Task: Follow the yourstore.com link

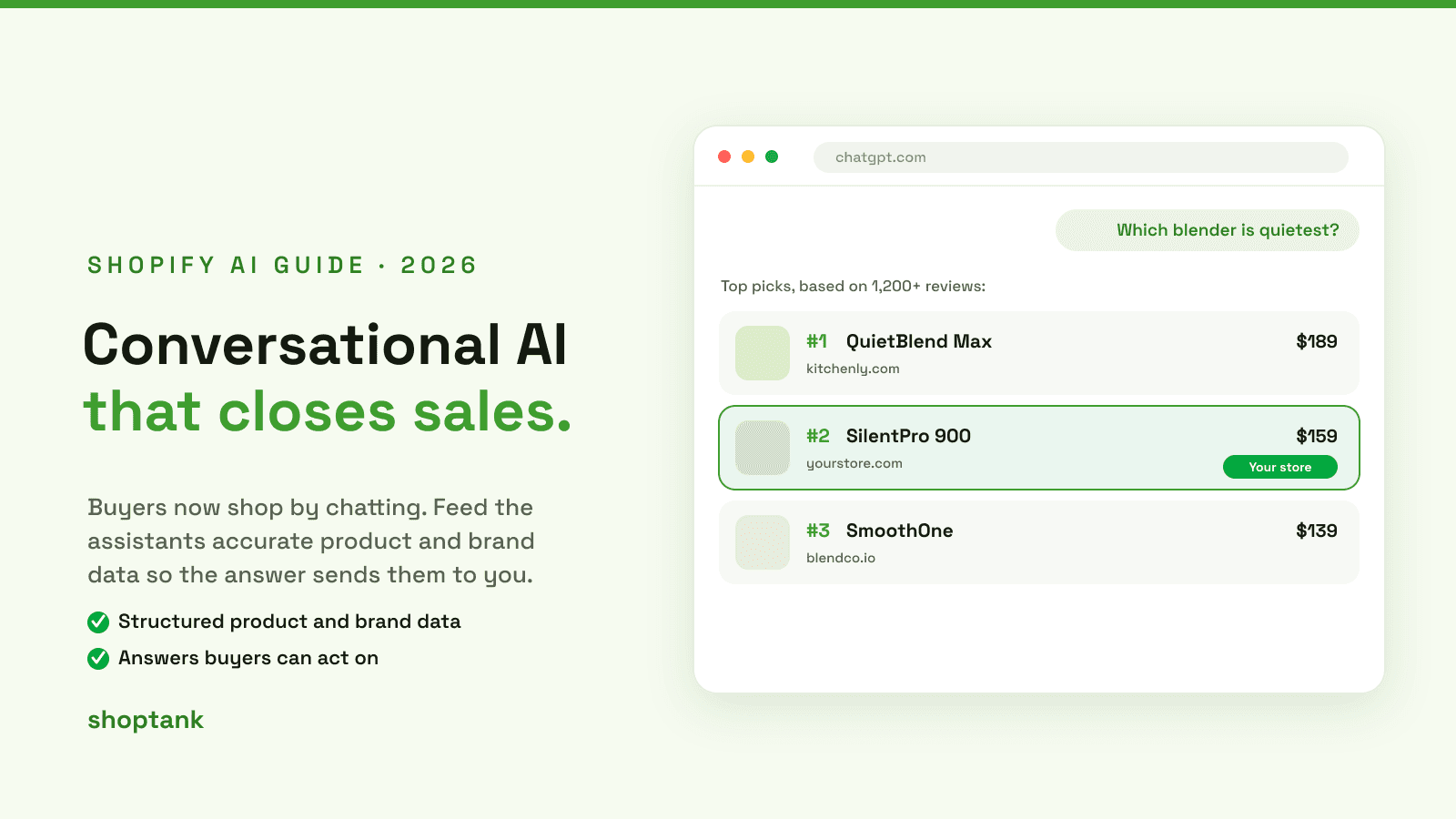Action: pyautogui.click(x=854, y=463)
